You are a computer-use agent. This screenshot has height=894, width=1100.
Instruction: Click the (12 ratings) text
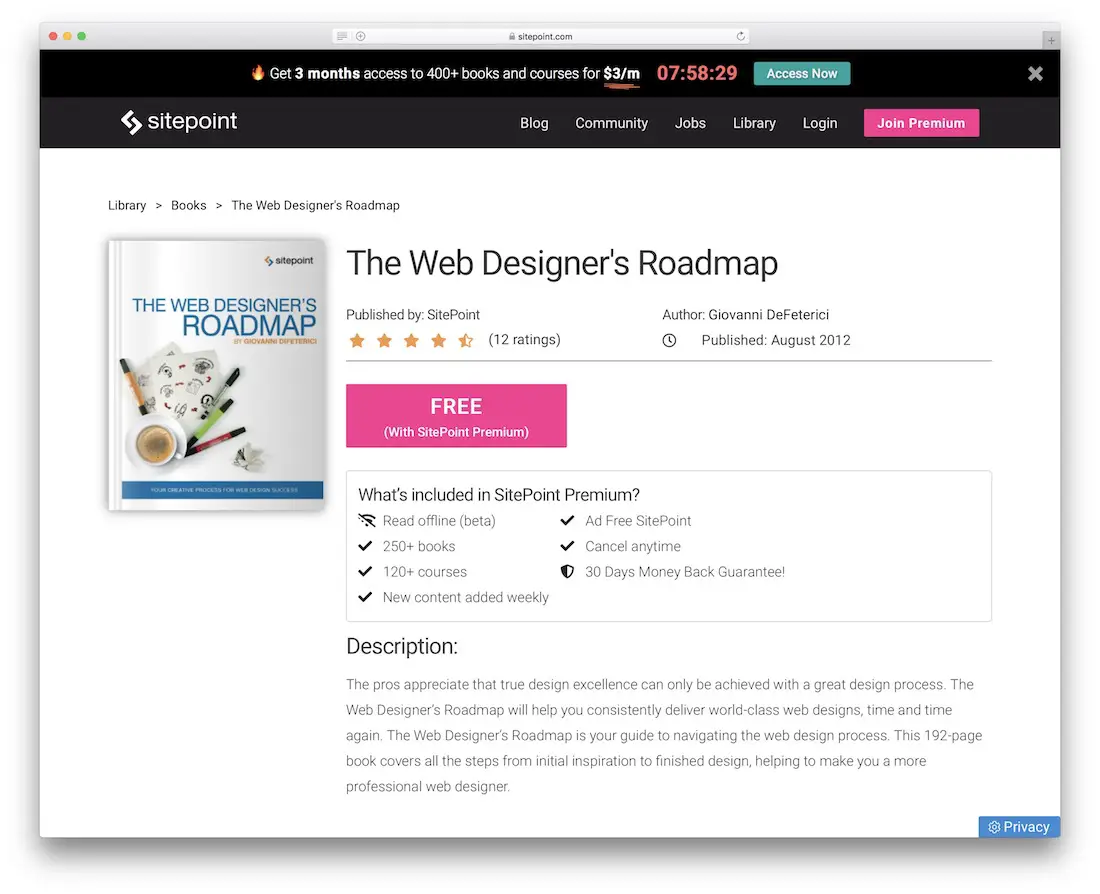click(x=525, y=340)
